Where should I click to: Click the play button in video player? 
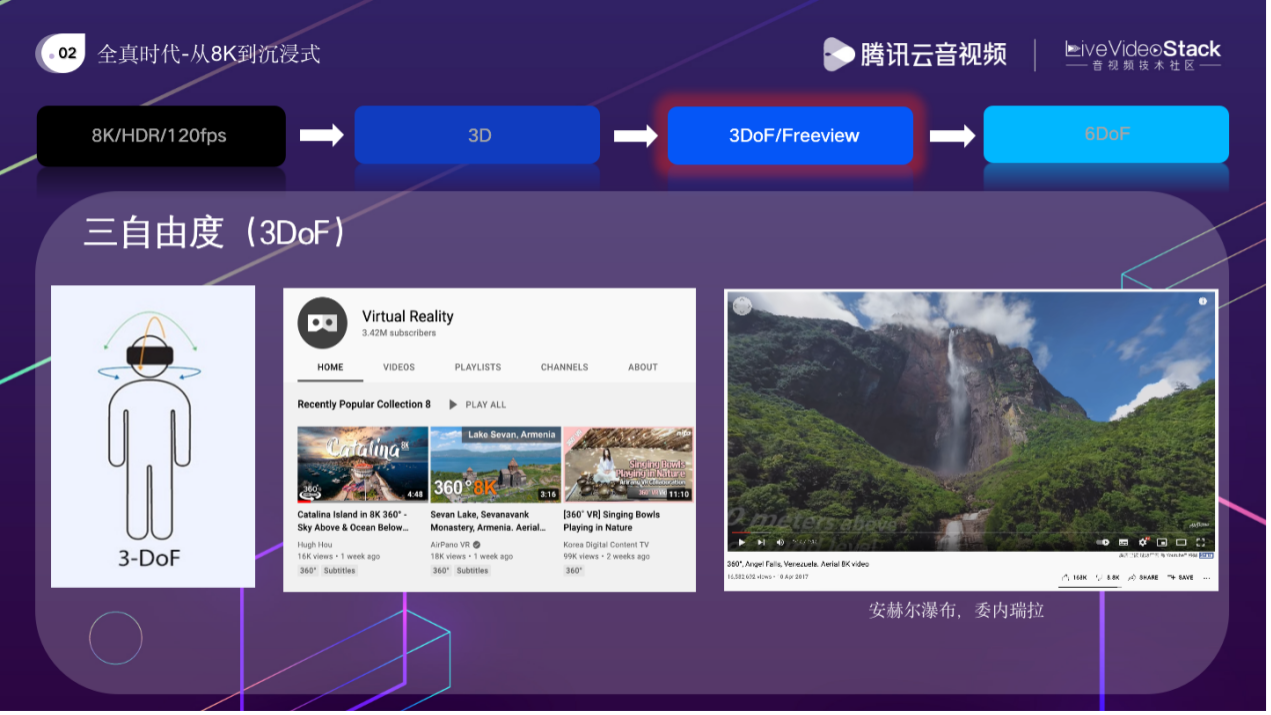pyautogui.click(x=741, y=542)
